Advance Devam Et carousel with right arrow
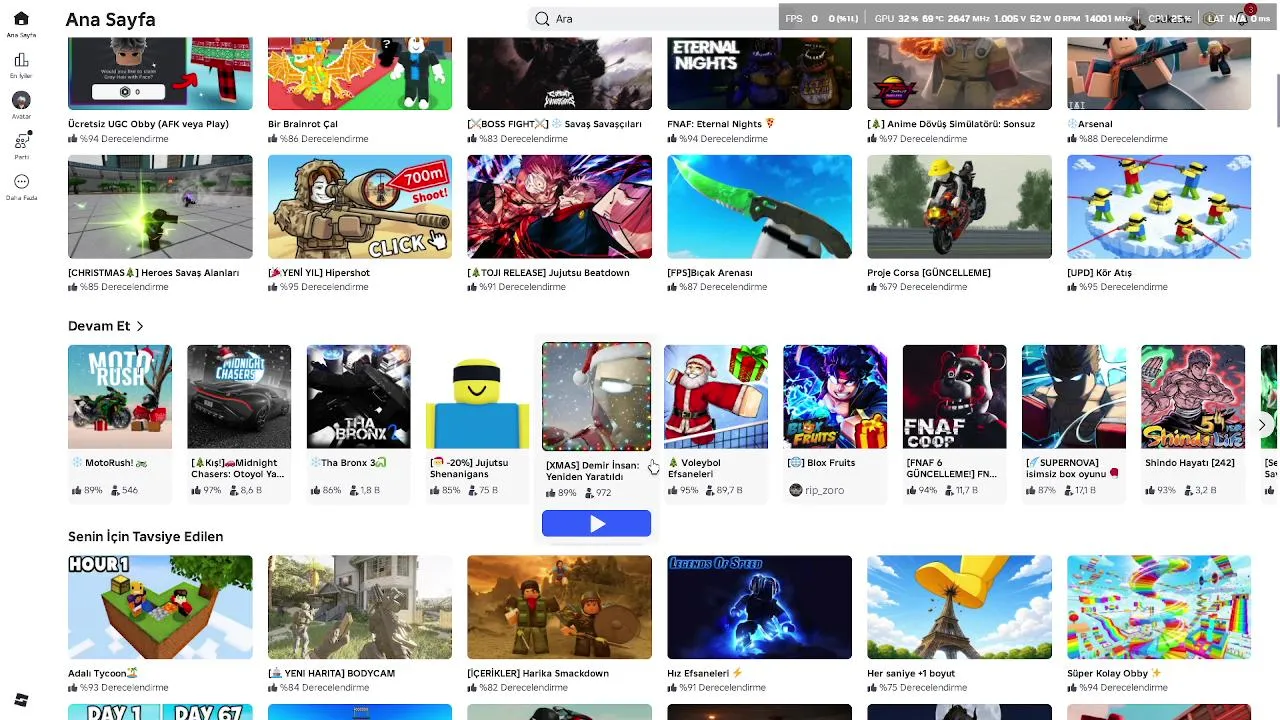Image resolution: width=1280 pixels, height=720 pixels. point(1262,425)
